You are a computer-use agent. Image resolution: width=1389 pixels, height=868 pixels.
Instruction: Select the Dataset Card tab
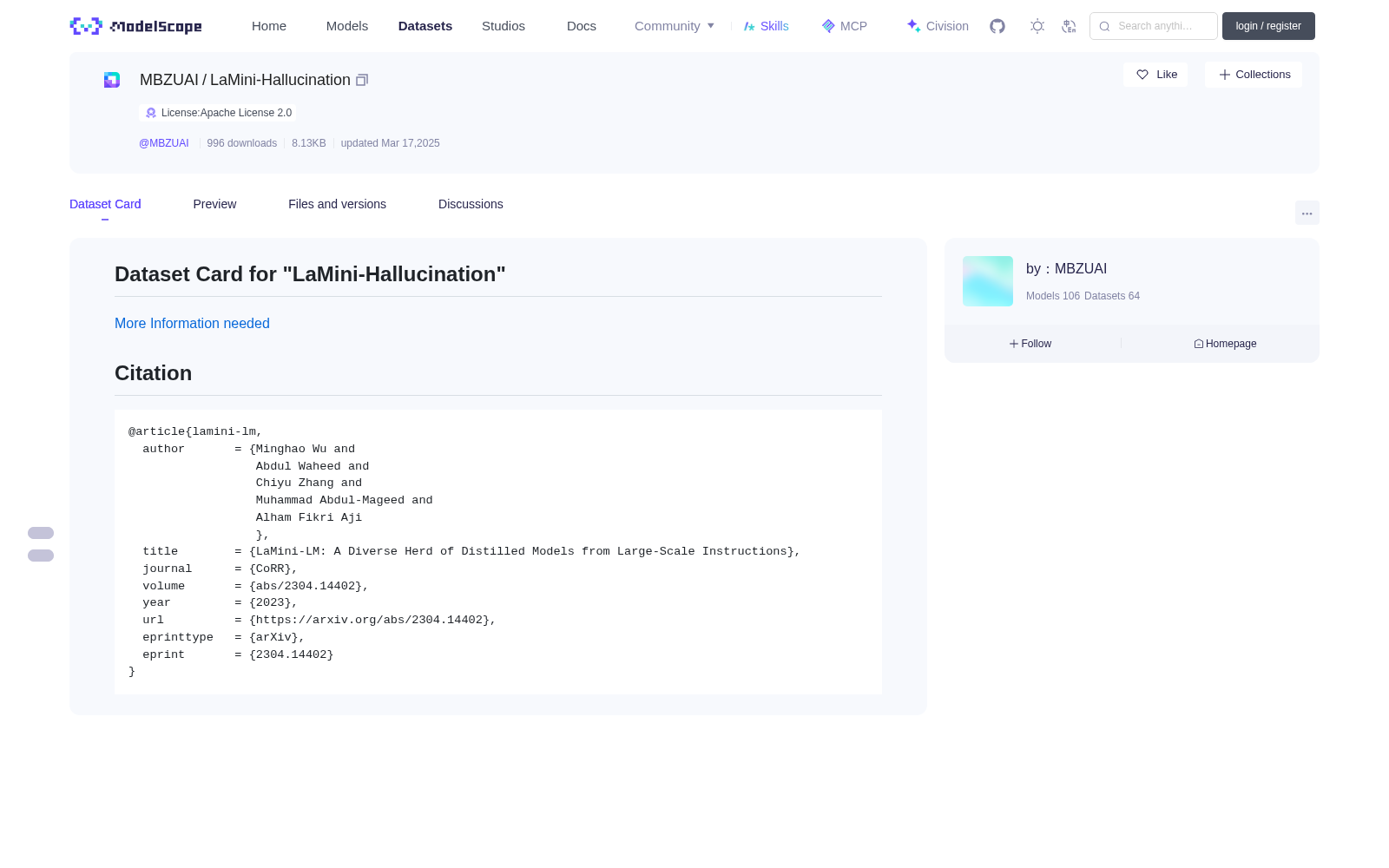tap(105, 204)
